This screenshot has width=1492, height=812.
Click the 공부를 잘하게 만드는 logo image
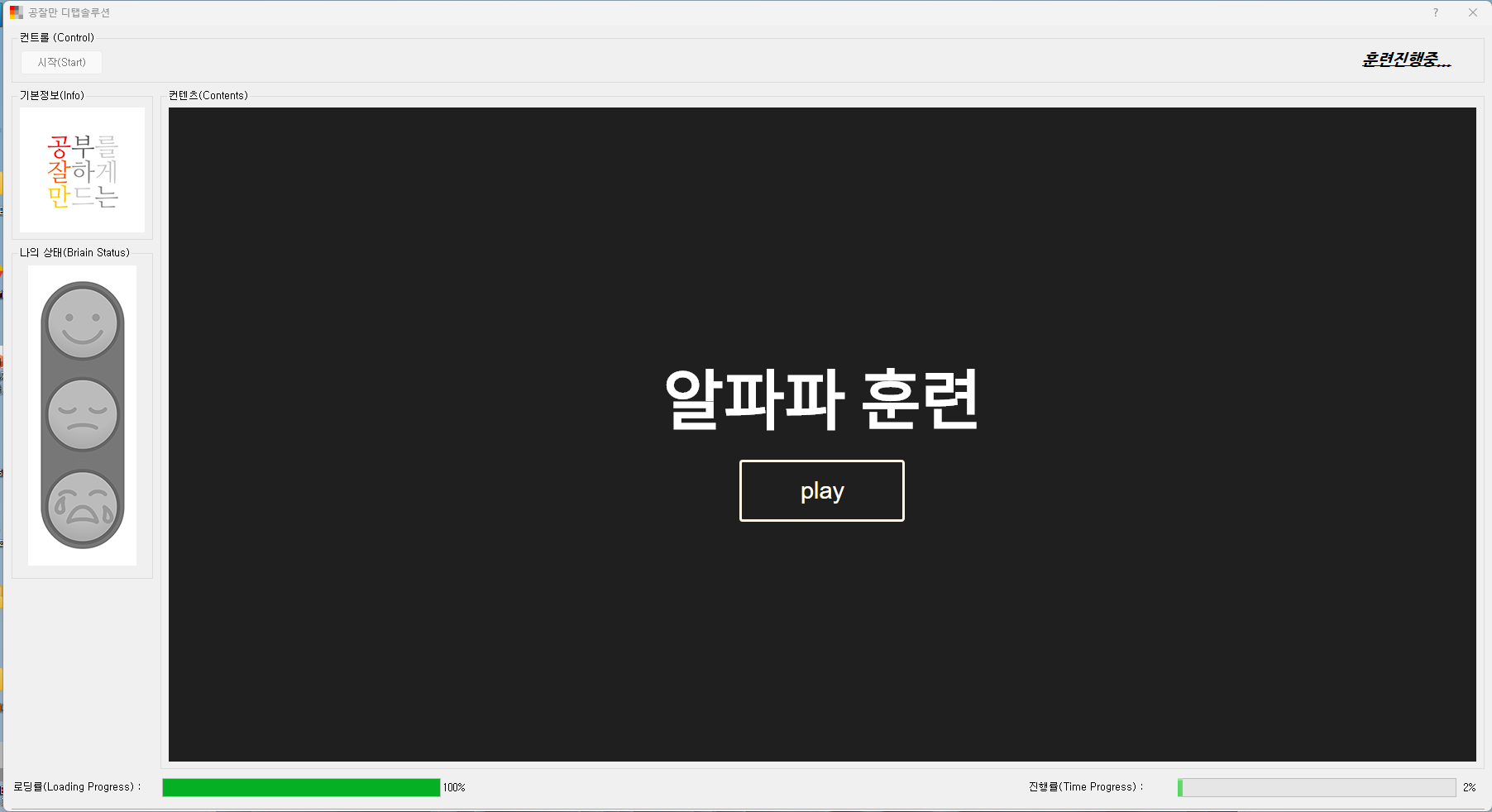point(82,170)
